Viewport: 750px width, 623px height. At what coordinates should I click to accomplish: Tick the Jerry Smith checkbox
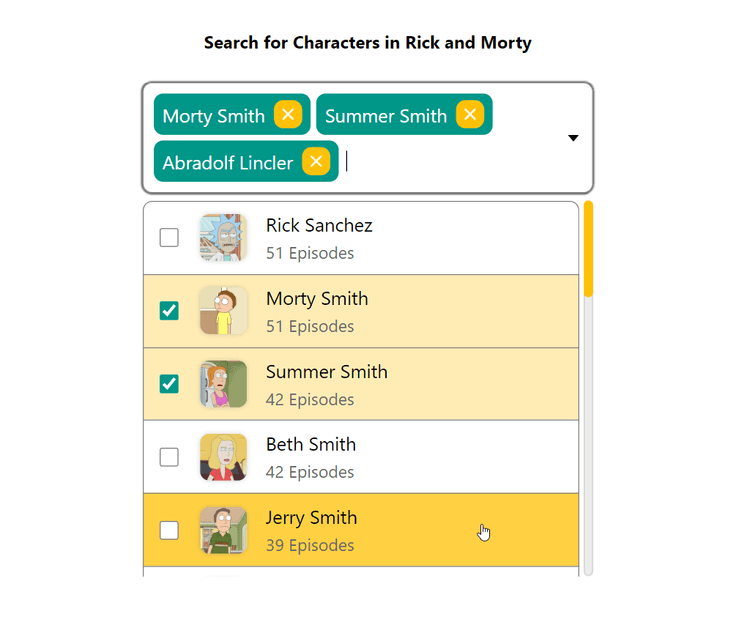click(169, 530)
